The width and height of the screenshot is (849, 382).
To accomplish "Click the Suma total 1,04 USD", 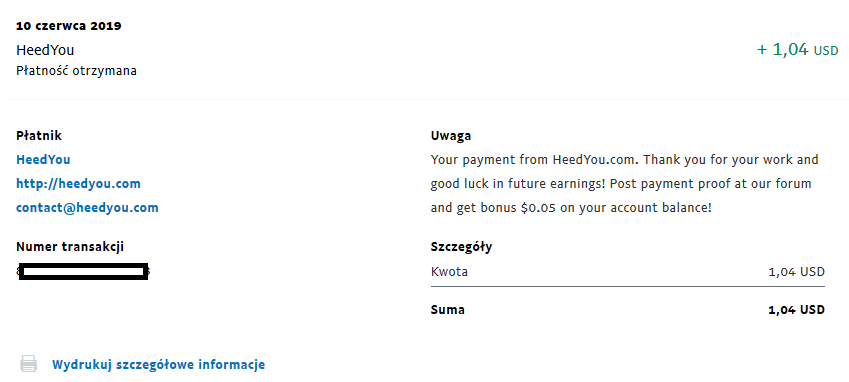I will click(x=796, y=310).
